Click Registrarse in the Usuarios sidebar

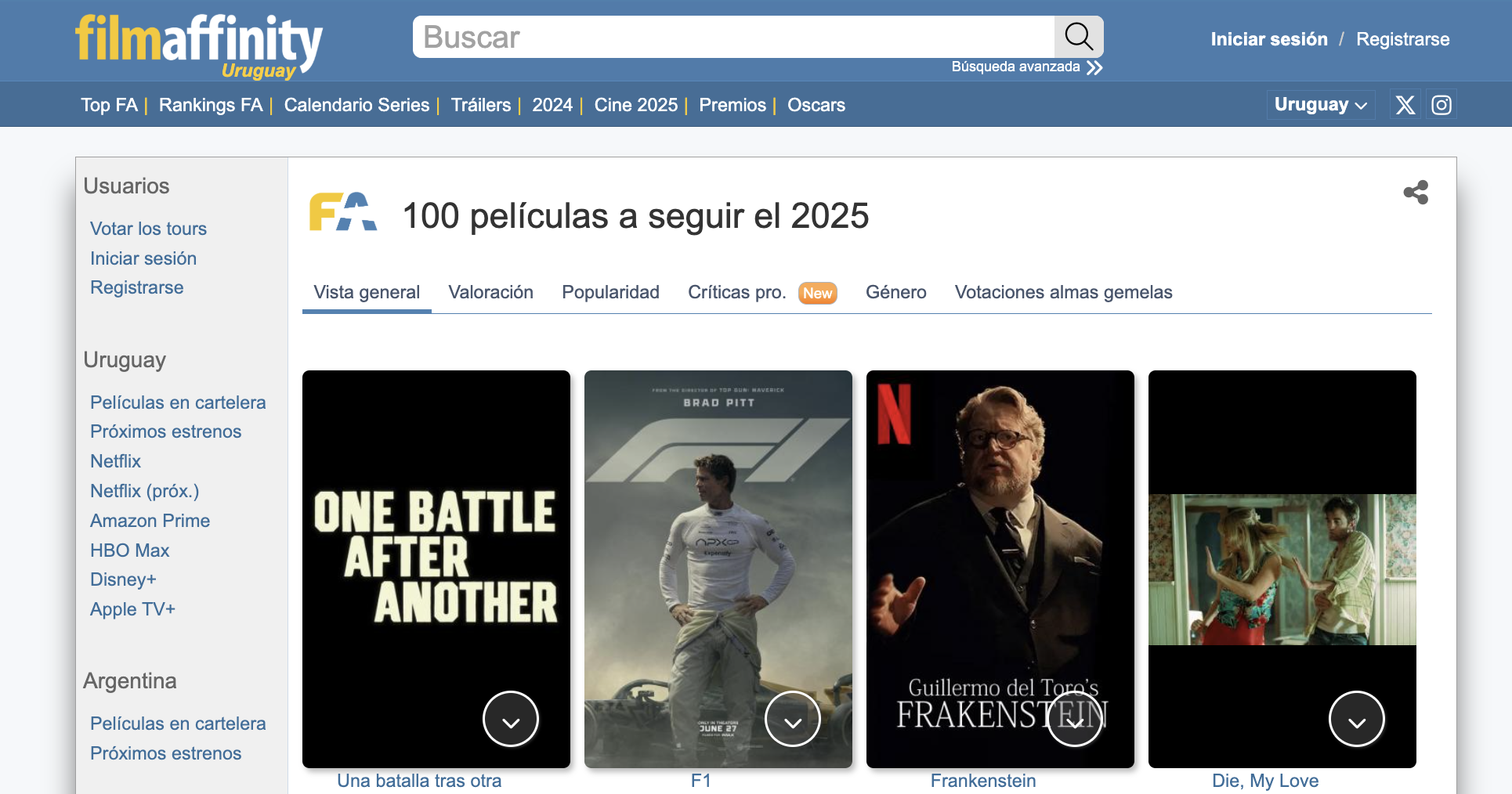[136, 287]
